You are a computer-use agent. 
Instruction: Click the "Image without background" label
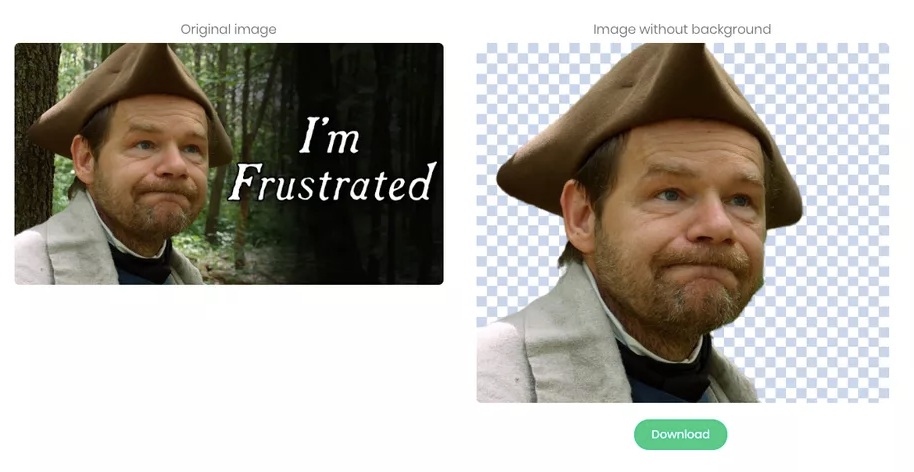[x=682, y=29]
